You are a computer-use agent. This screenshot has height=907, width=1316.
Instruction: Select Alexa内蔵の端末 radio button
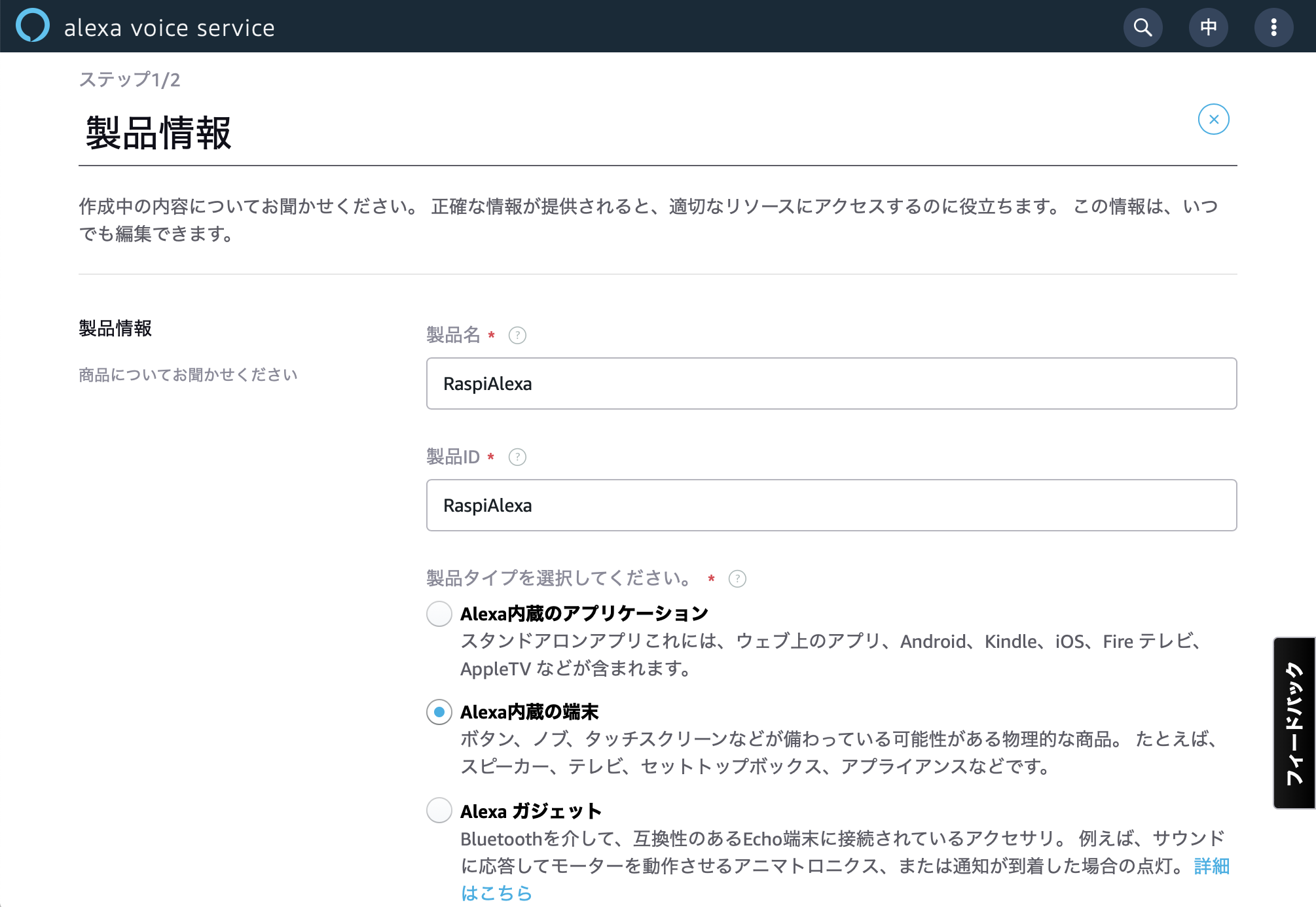(439, 712)
